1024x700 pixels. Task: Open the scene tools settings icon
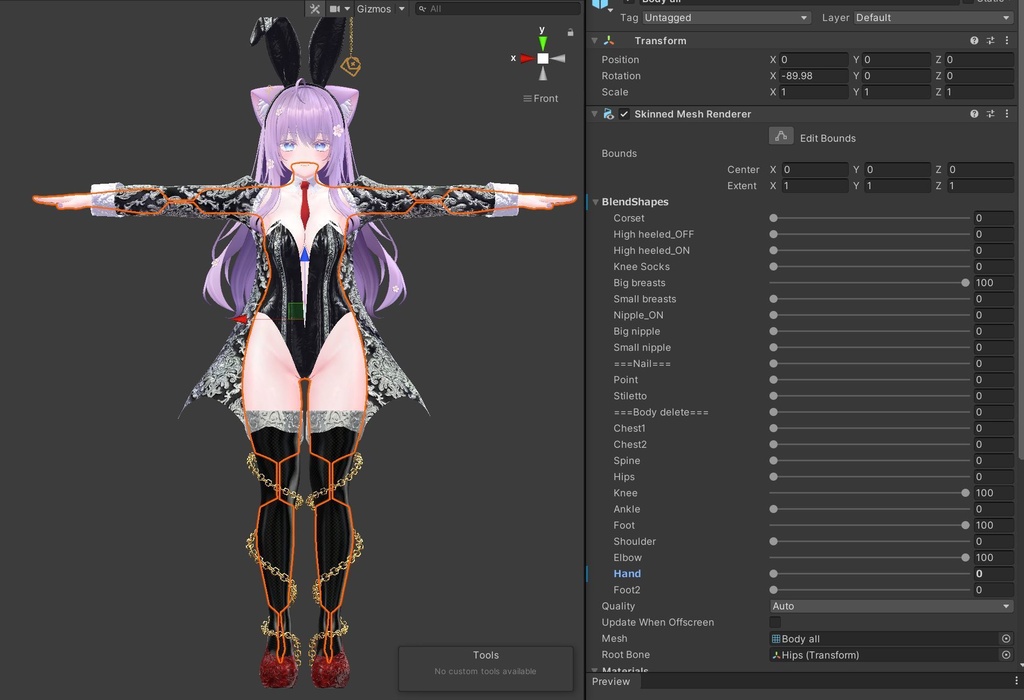click(x=314, y=9)
